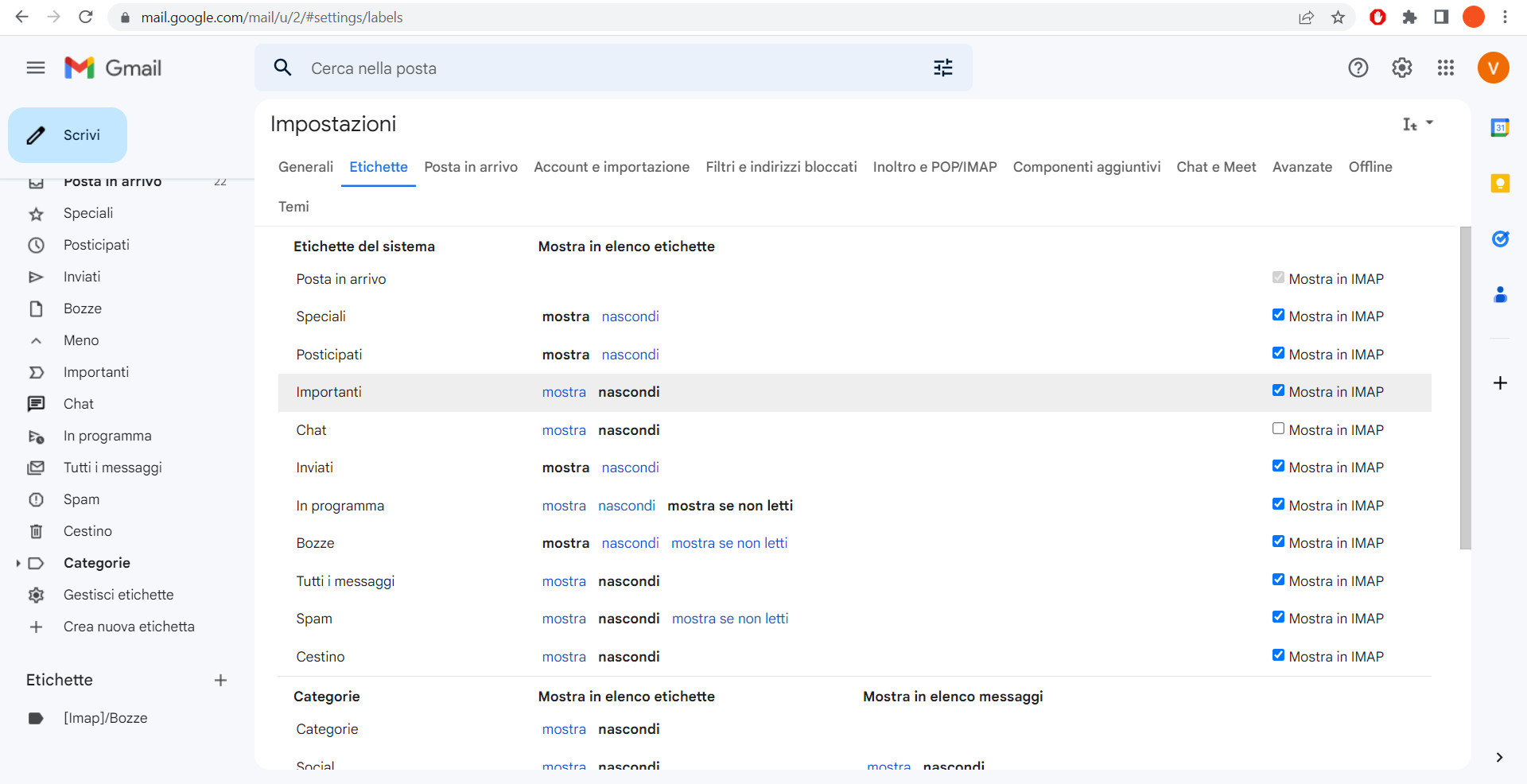This screenshot has width=1527, height=784.
Task: Open the Gmail settings gear icon
Action: (x=1401, y=68)
